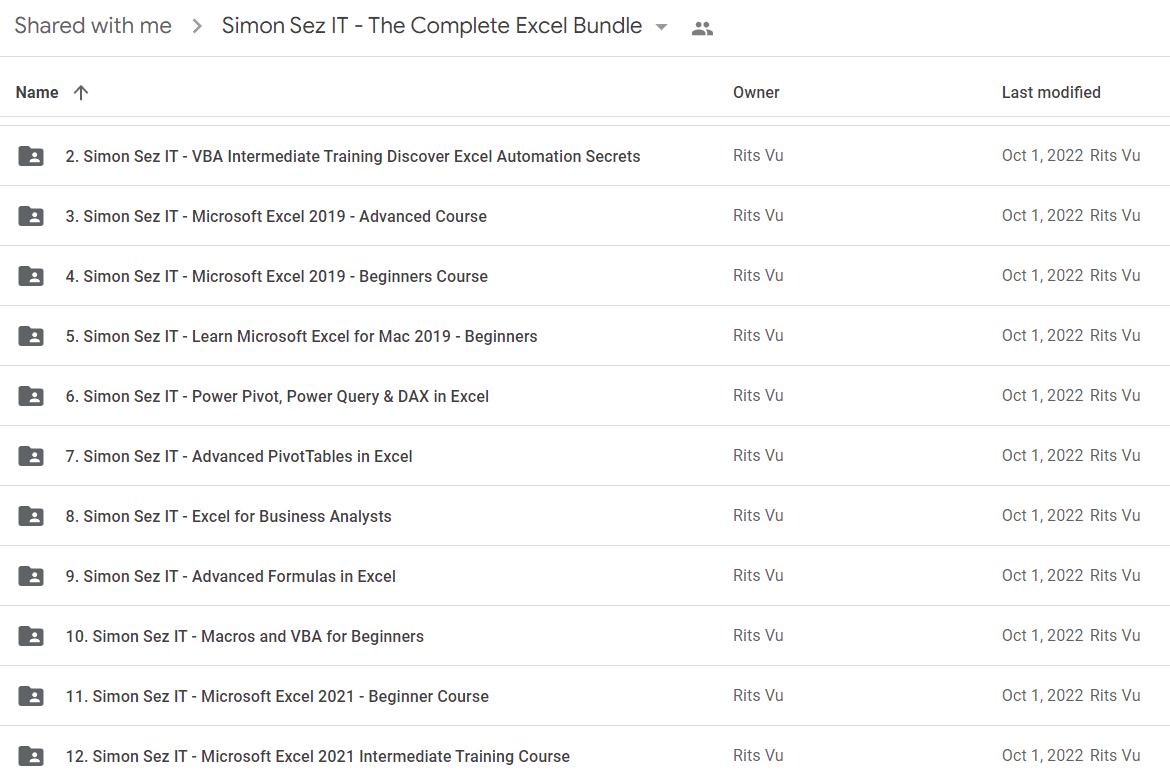Select '9. Simon Sez IT - Advanced Formulas in Excel'

tap(231, 576)
